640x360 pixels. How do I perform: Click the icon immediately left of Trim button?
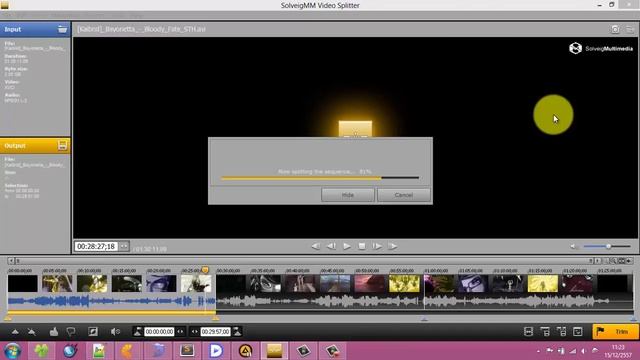(578, 332)
